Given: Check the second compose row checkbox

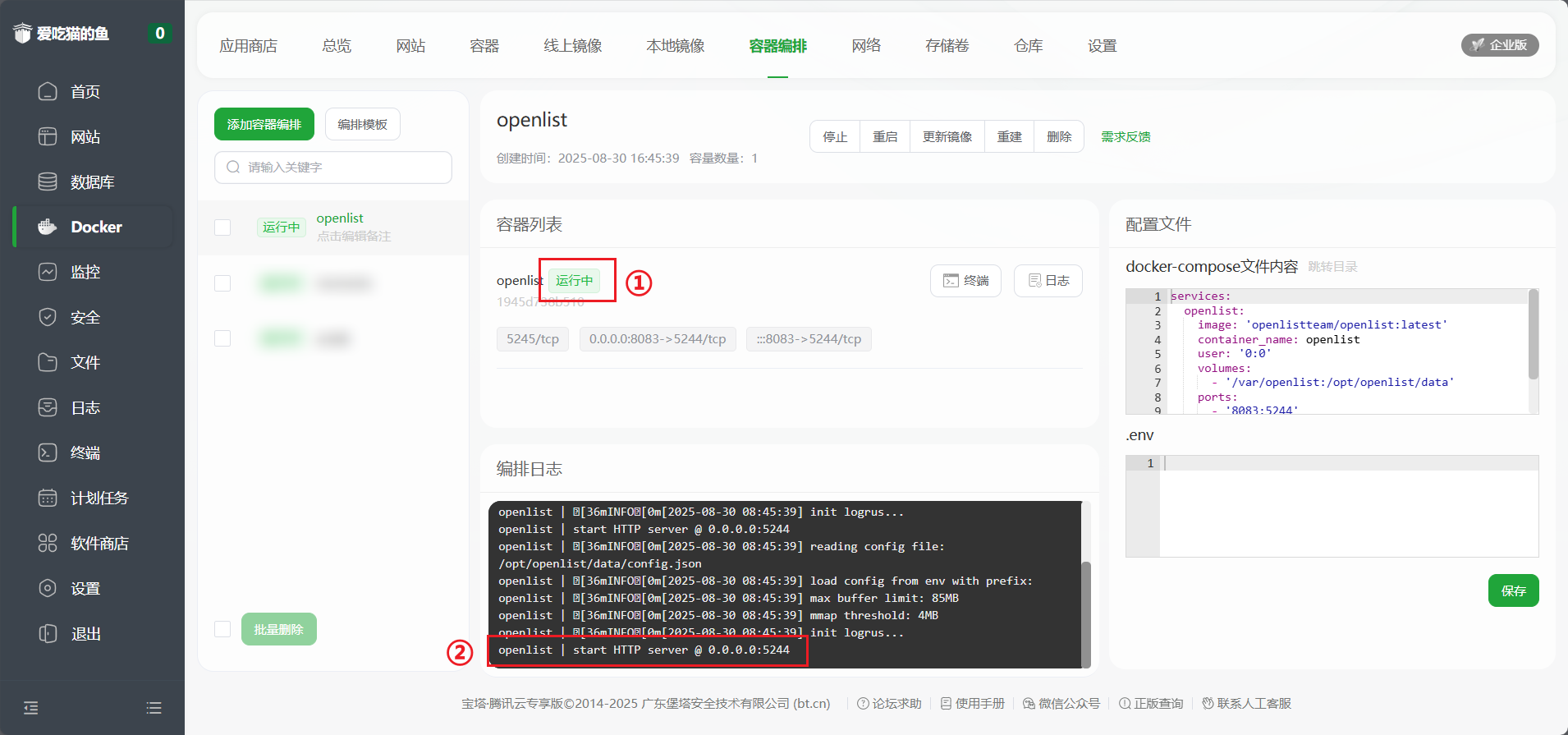Looking at the screenshot, I should coord(222,283).
